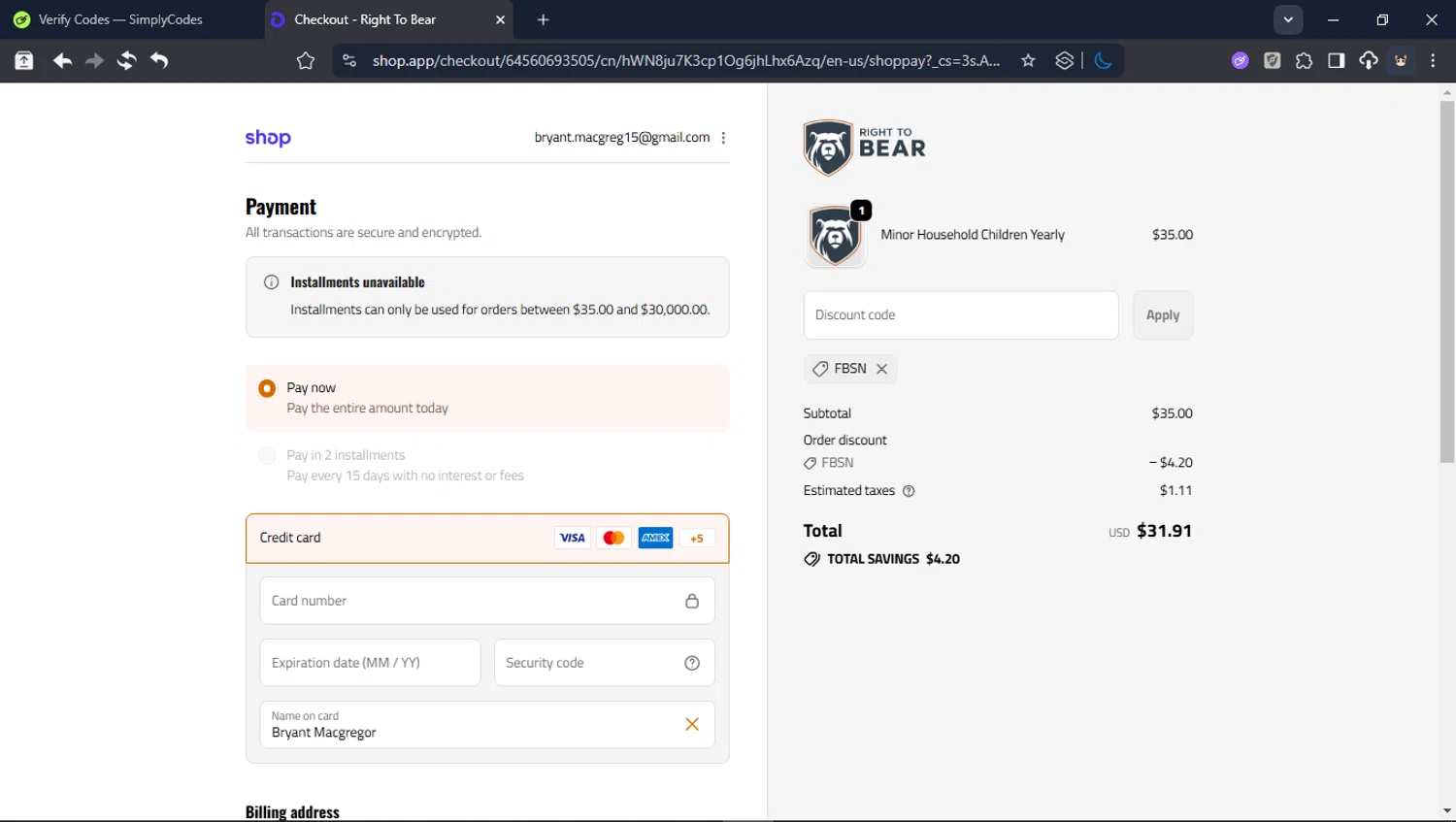The image size is (1456, 822).
Task: Open the browser three-dot main menu
Action: point(1434,61)
